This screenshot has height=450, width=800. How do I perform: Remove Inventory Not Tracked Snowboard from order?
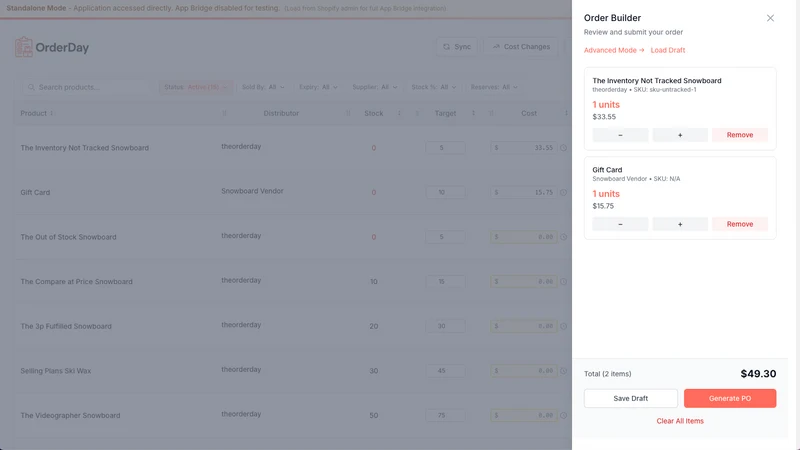pos(739,135)
